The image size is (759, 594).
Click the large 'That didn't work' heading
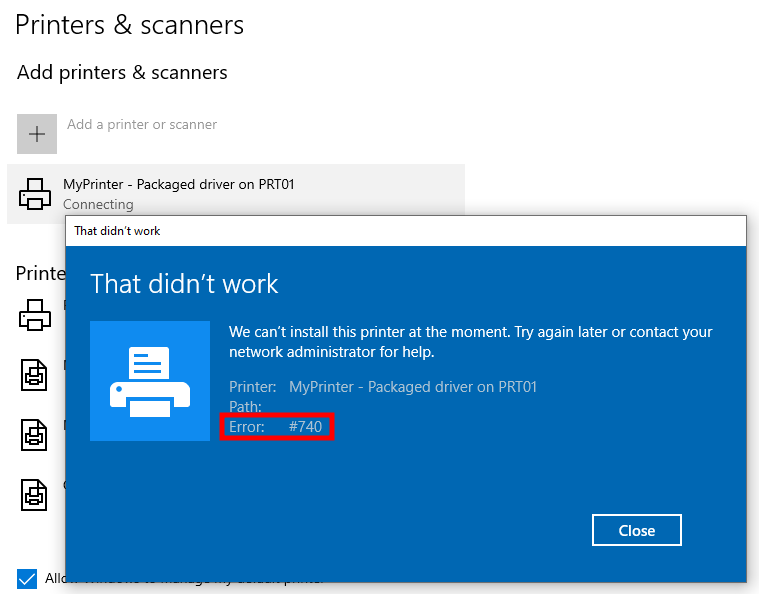tap(184, 283)
